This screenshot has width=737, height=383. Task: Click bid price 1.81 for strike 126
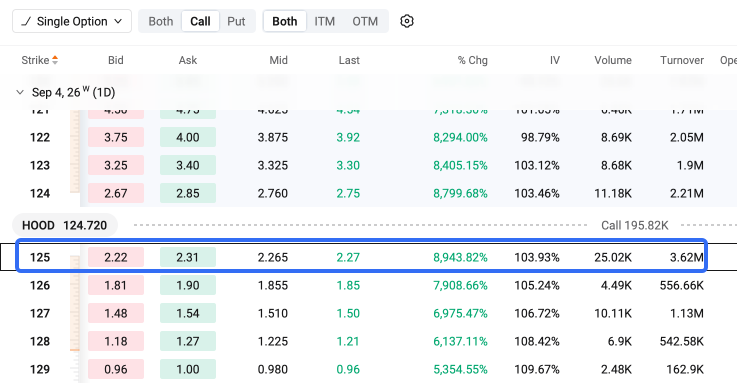[x=116, y=285]
